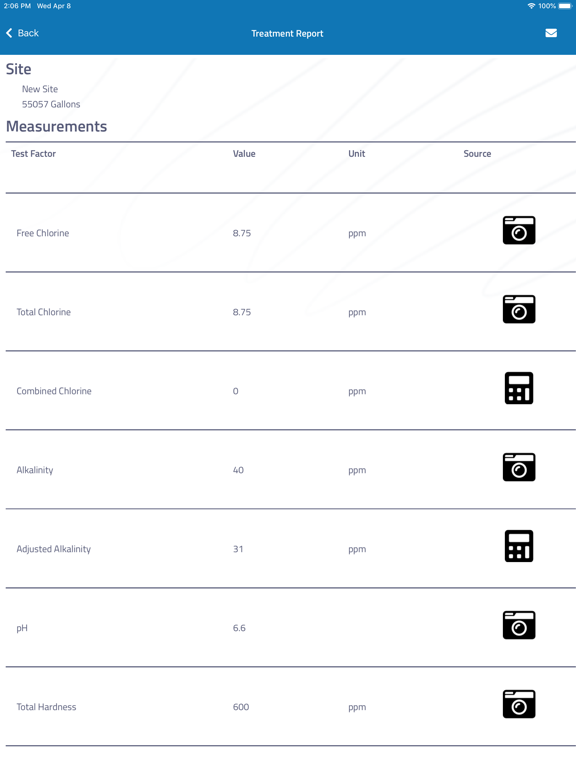Tap the Combined Chlorine calculator source icon
The width and height of the screenshot is (576, 768).
519,388
